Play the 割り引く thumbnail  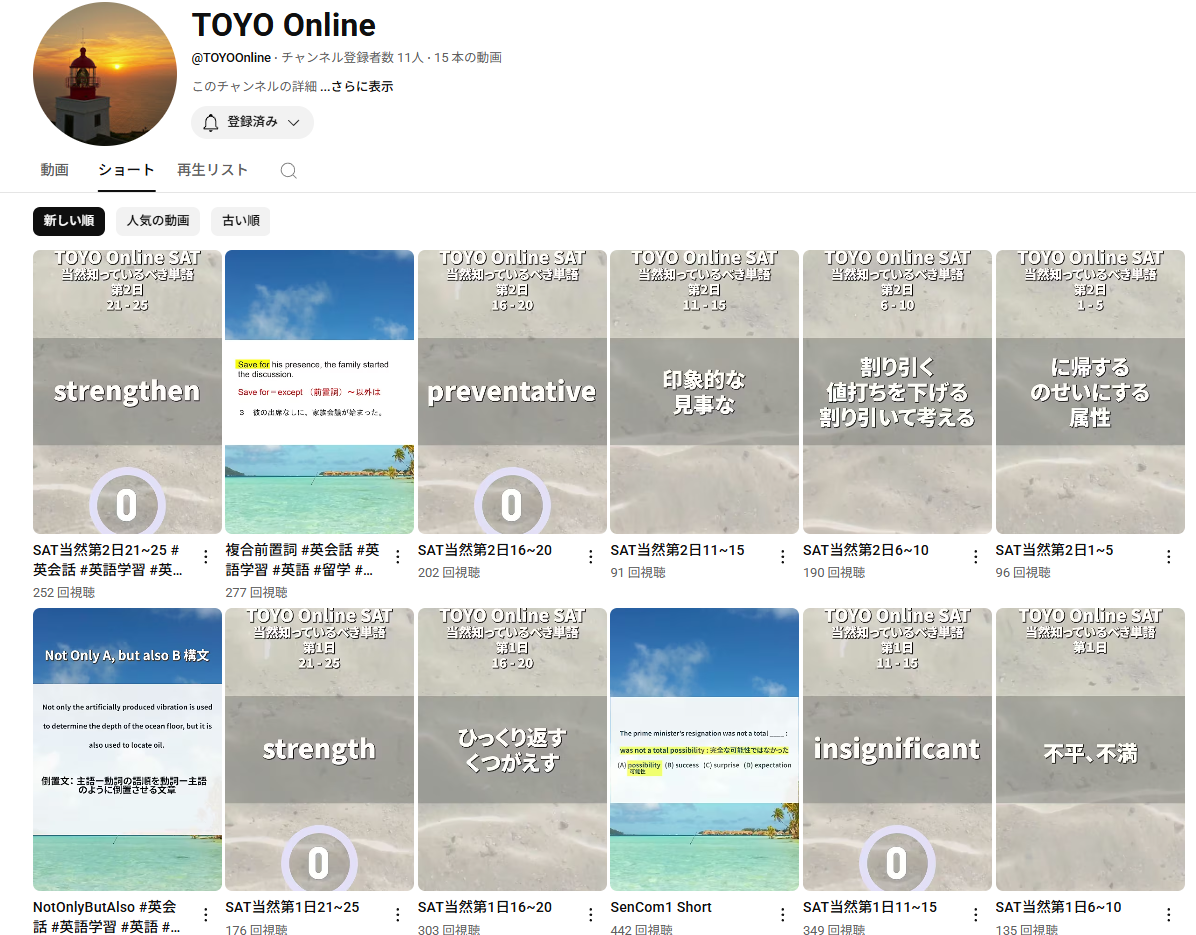pos(898,392)
